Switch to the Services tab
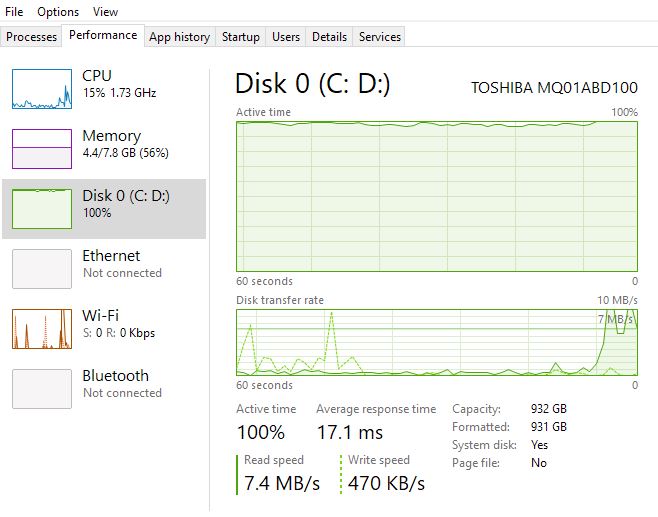This screenshot has height=517, width=658. pyautogui.click(x=380, y=37)
